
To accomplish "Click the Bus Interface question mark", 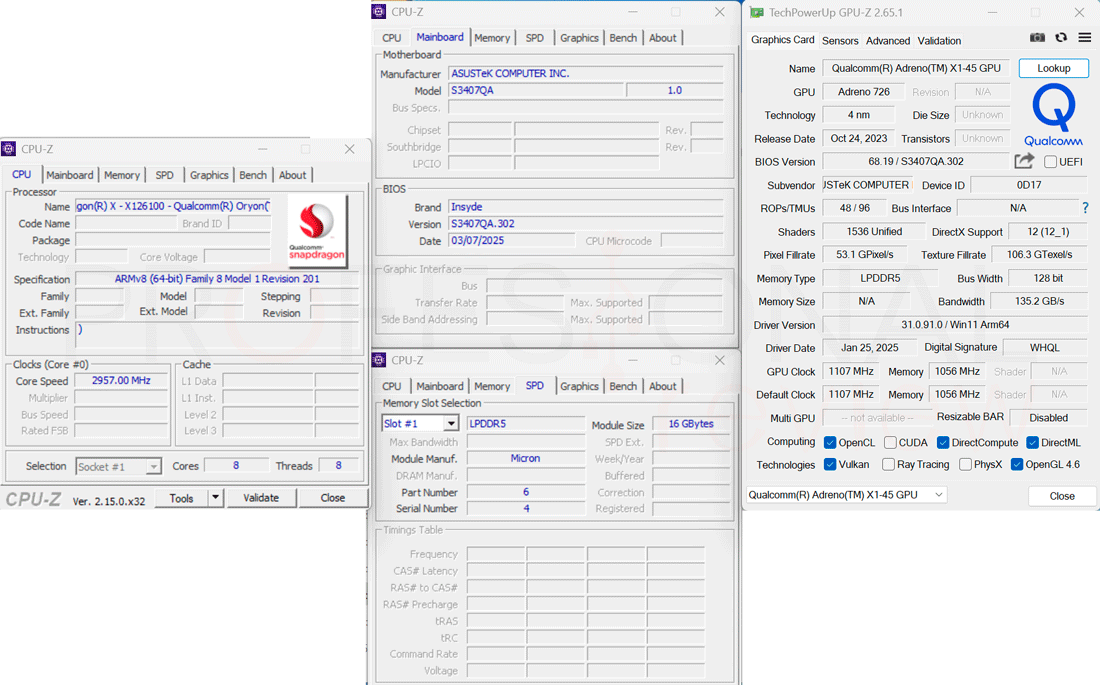I will (1085, 208).
